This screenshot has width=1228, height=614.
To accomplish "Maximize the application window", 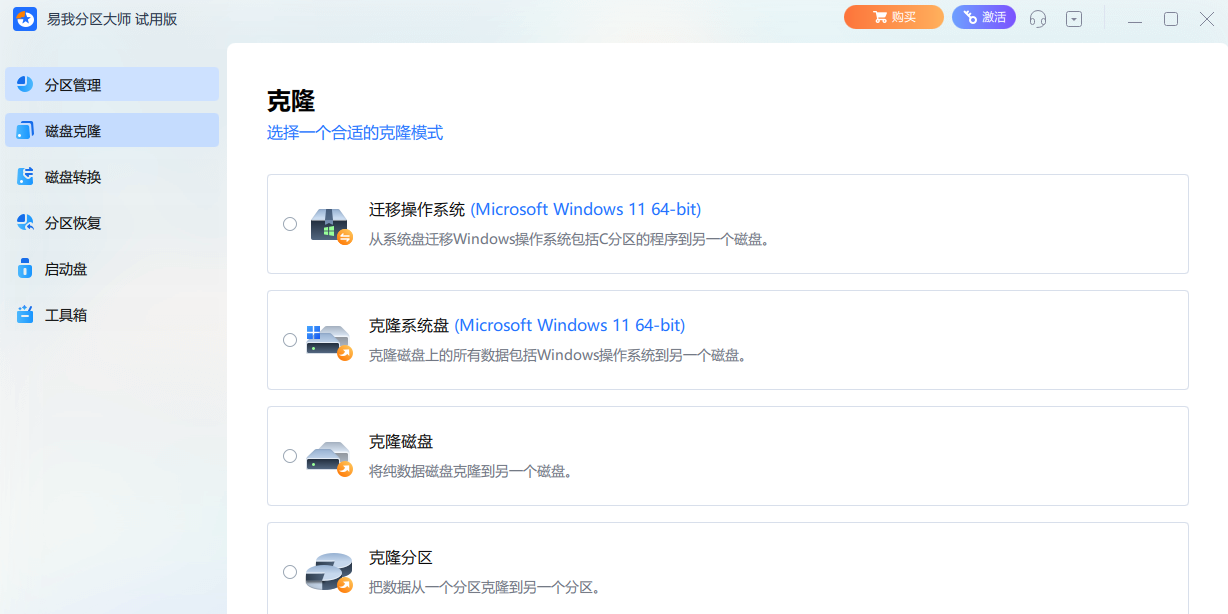I will tap(1171, 18).
